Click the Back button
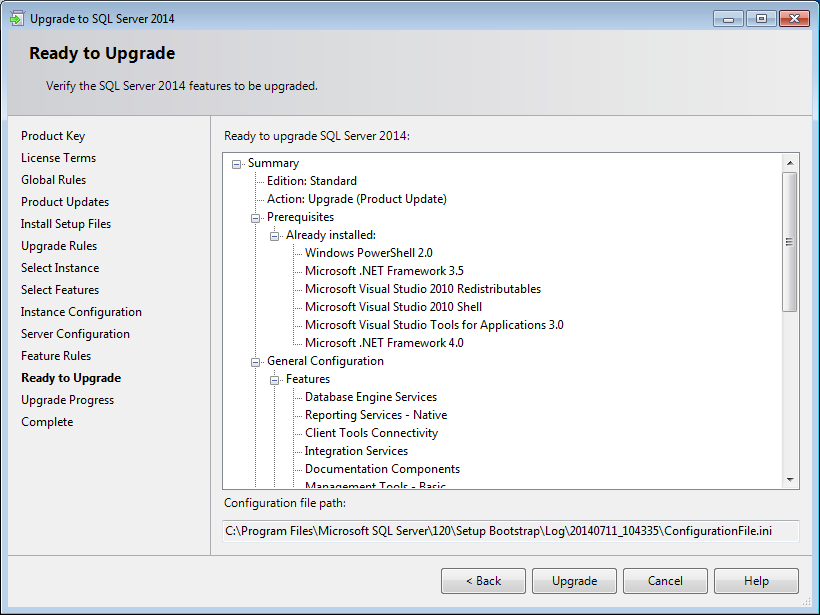The image size is (820, 615). (x=483, y=581)
